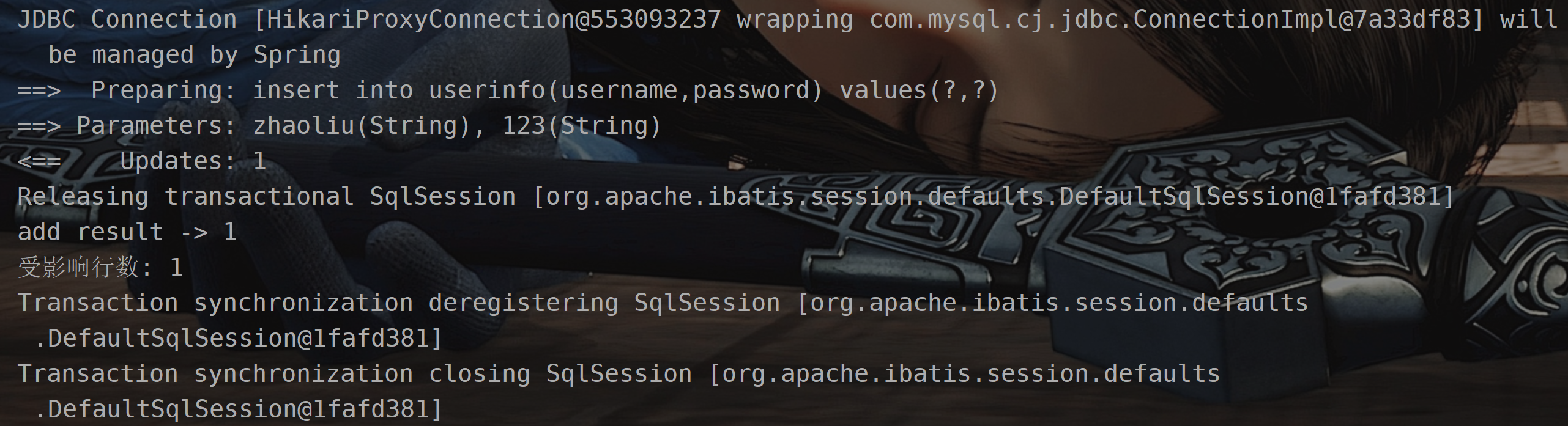This screenshot has width=1568, height=426.
Task: Click the 受影响行数: 1 output line
Action: click(100, 268)
